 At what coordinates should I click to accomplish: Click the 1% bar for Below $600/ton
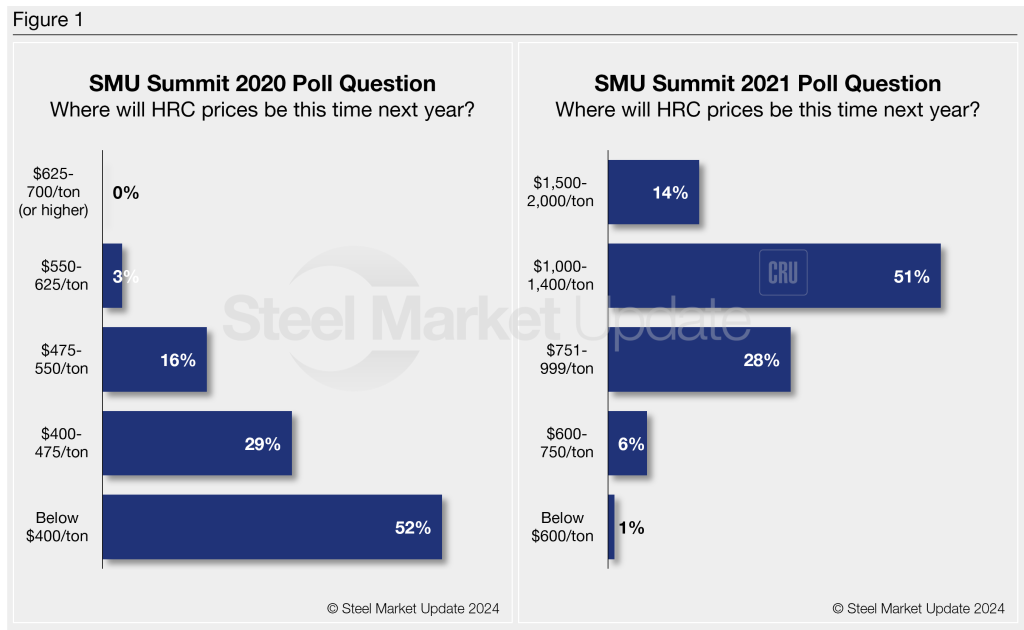pos(611,527)
